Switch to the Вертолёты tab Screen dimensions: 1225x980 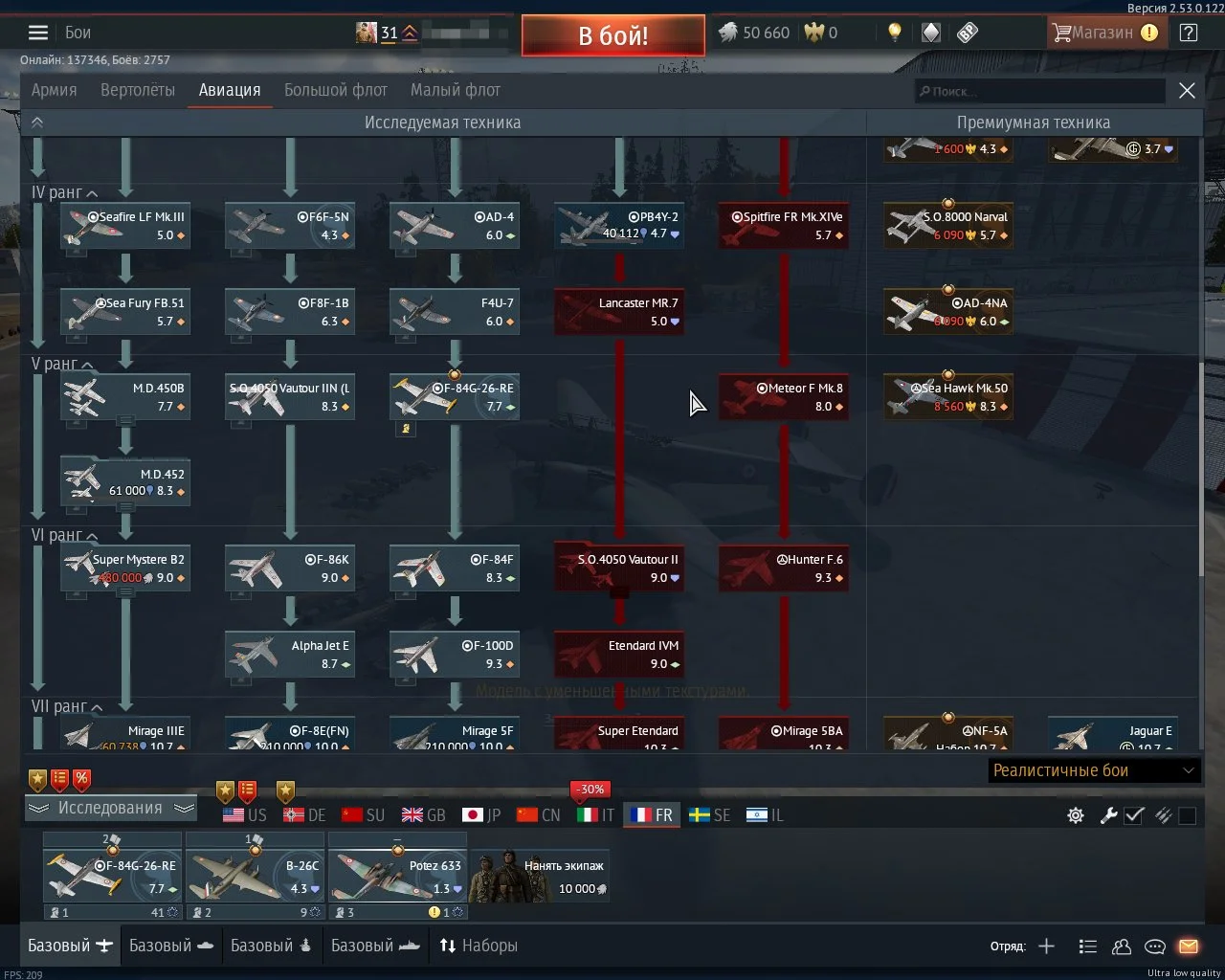(x=138, y=90)
